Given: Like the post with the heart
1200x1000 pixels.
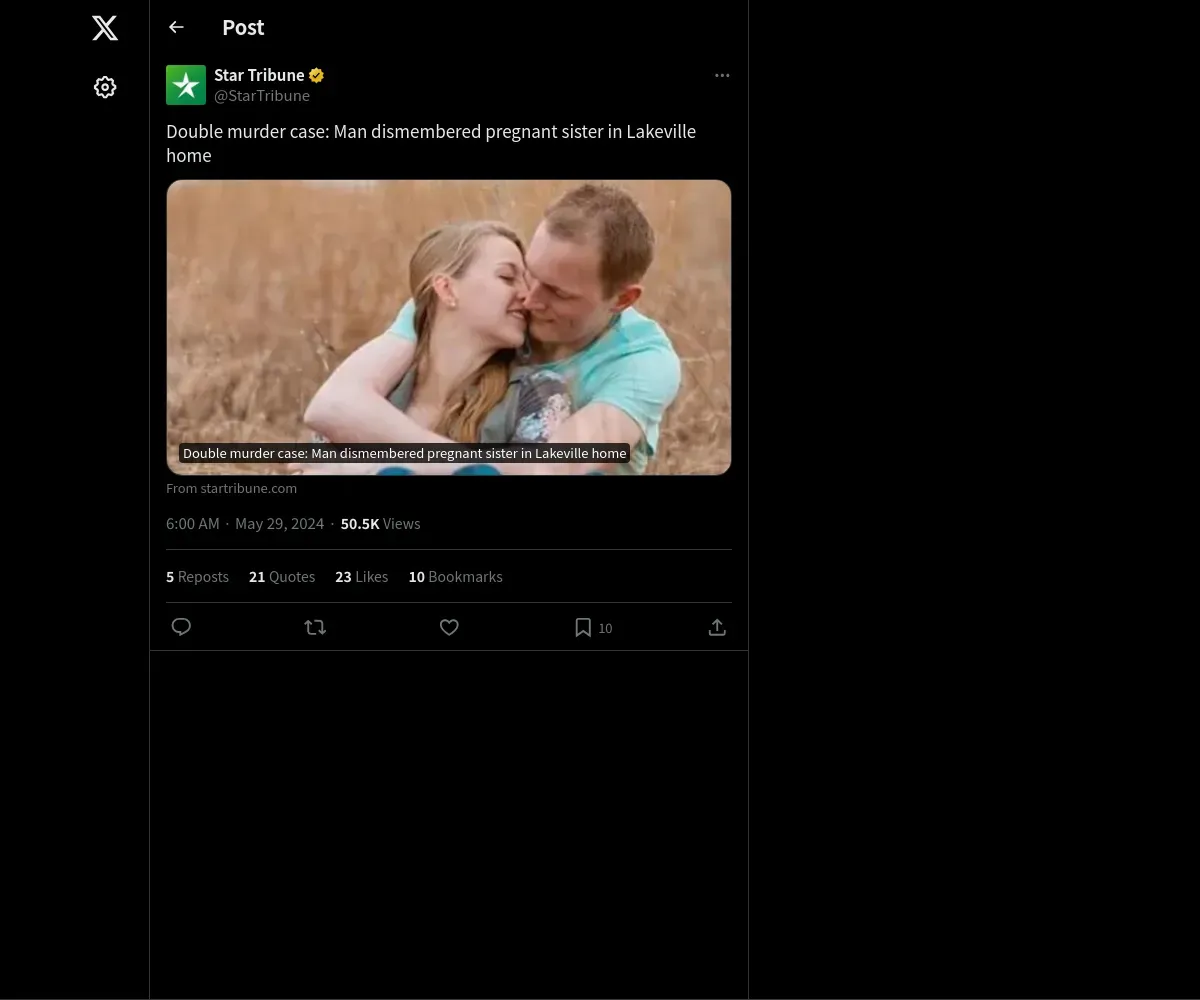Looking at the screenshot, I should [x=449, y=627].
